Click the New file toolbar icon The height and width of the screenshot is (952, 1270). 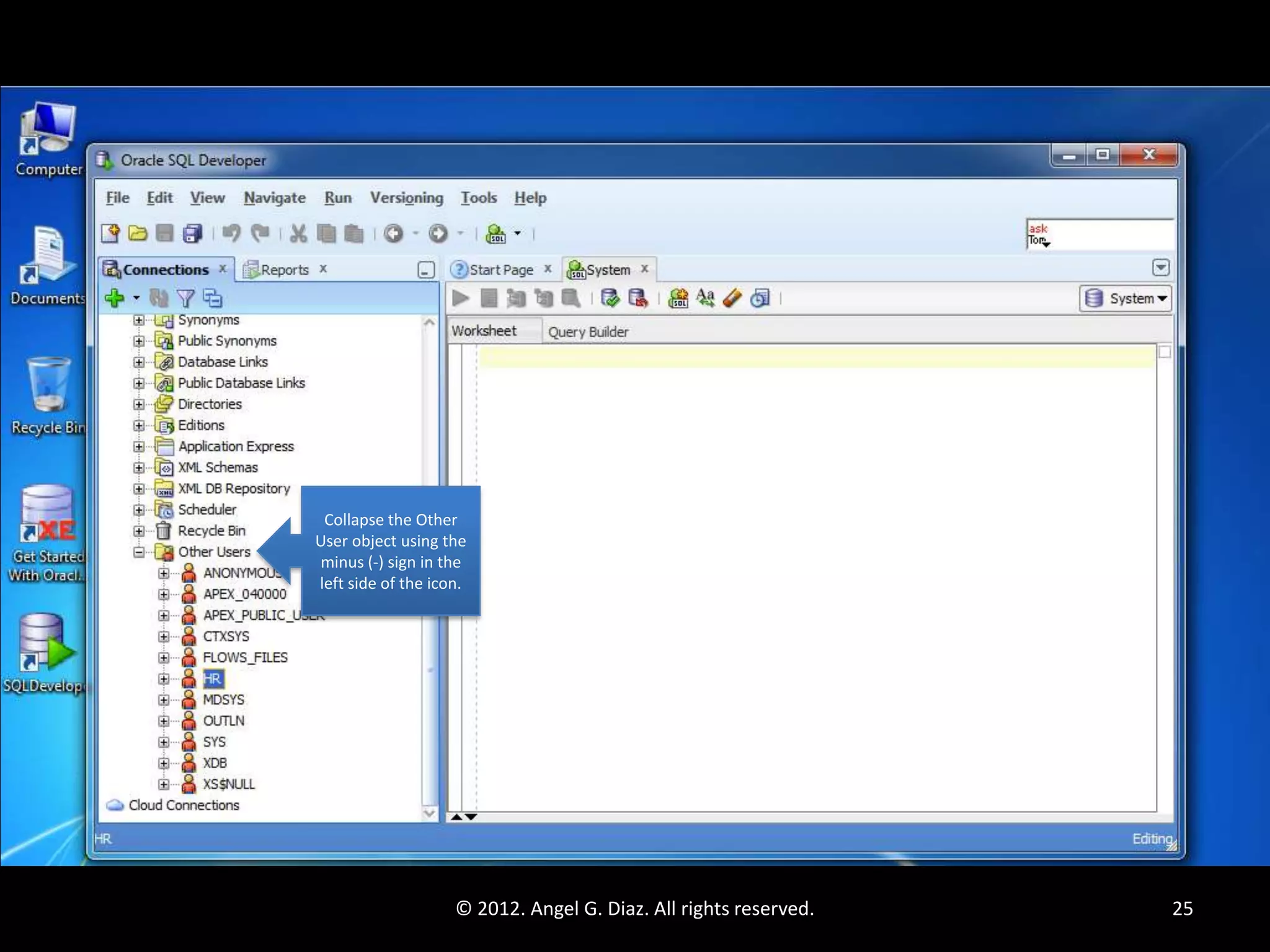click(x=110, y=234)
